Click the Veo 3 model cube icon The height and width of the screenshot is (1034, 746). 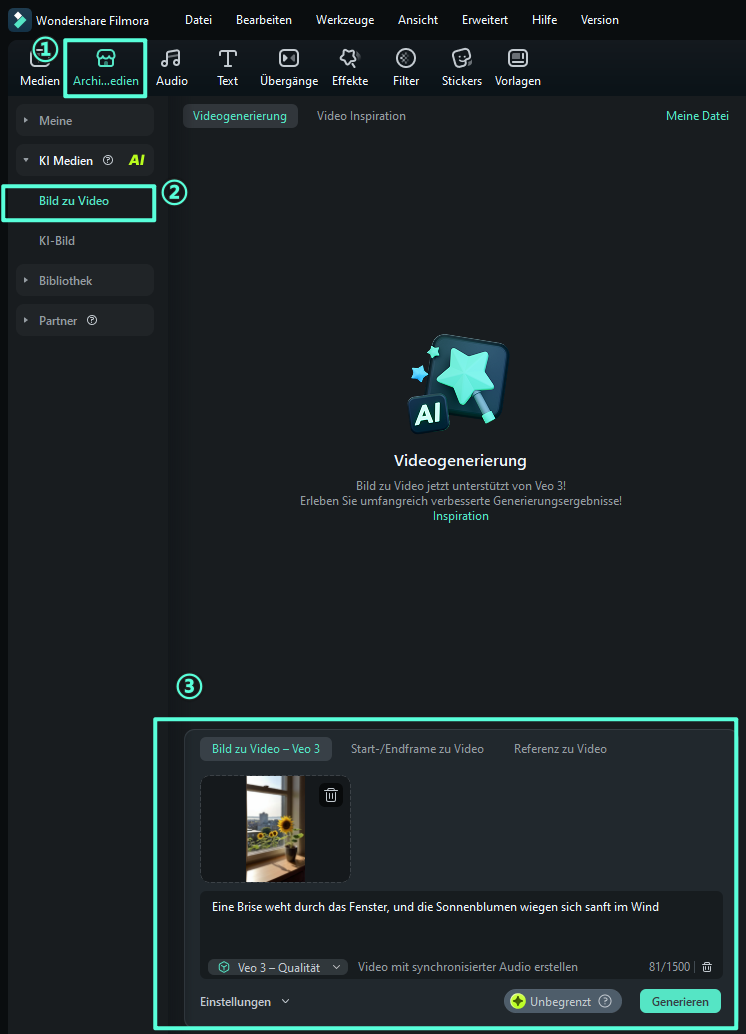coord(224,967)
